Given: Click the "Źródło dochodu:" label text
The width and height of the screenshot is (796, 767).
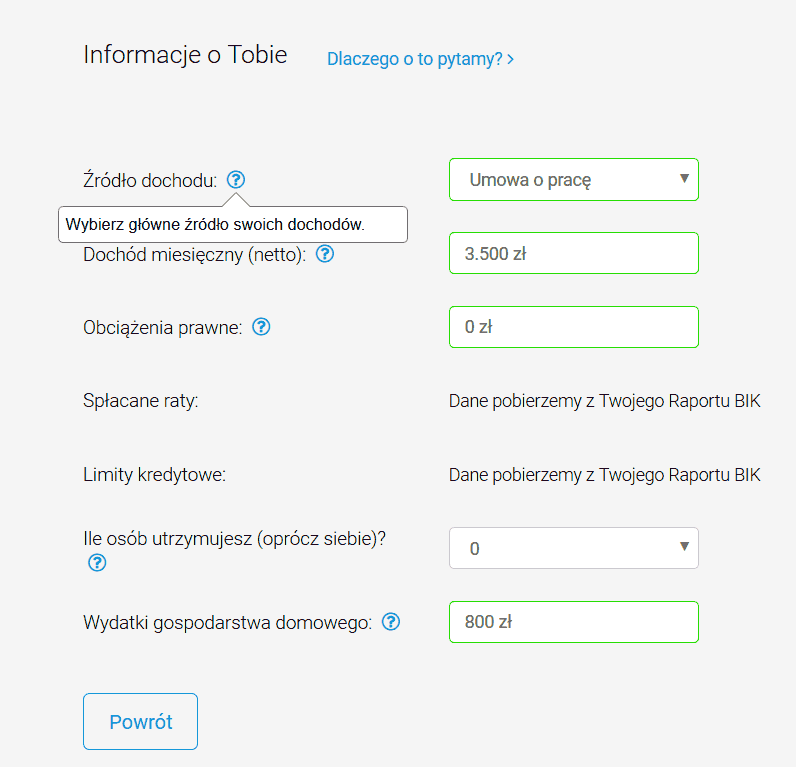Looking at the screenshot, I should coord(150,181).
